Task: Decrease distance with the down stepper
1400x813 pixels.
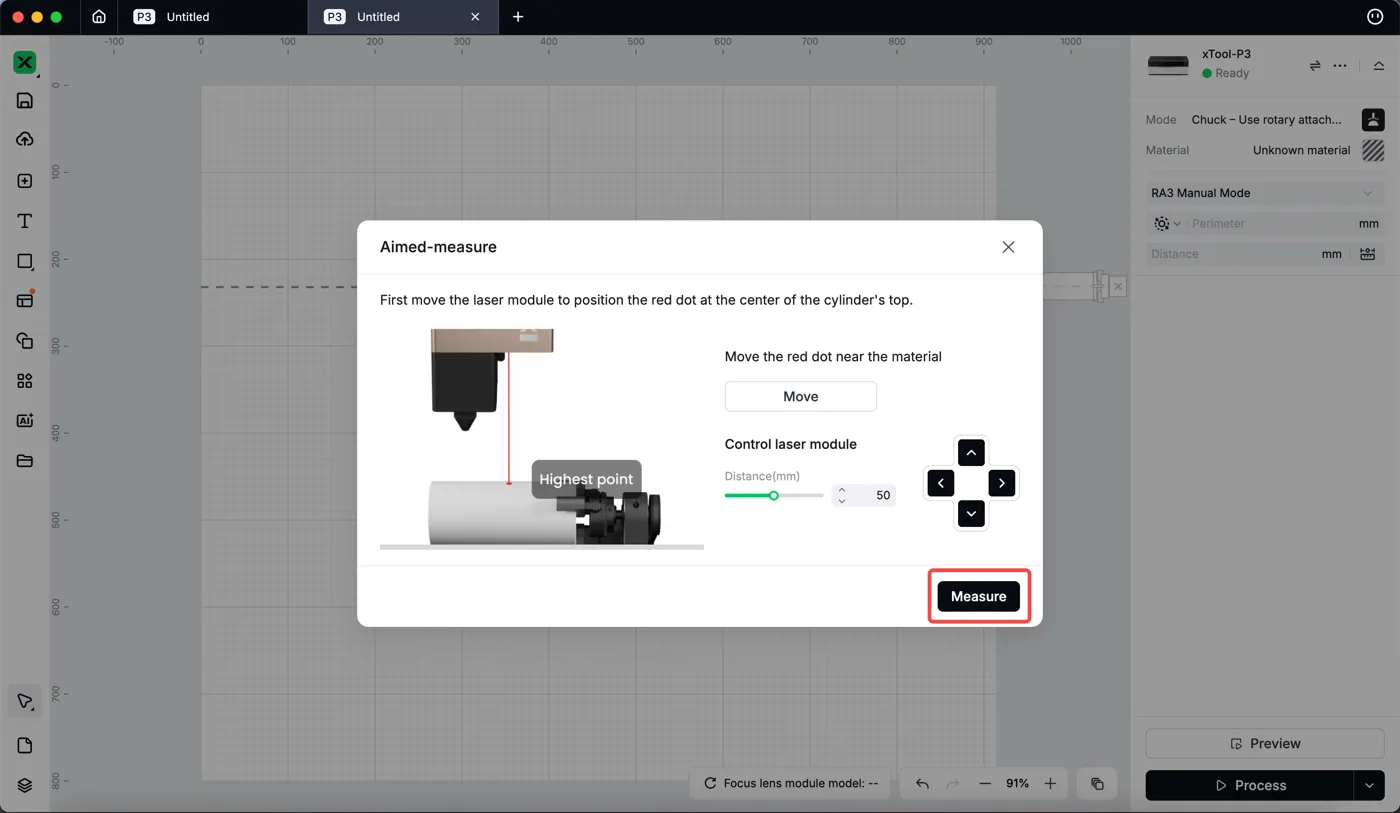Action: click(x=842, y=500)
